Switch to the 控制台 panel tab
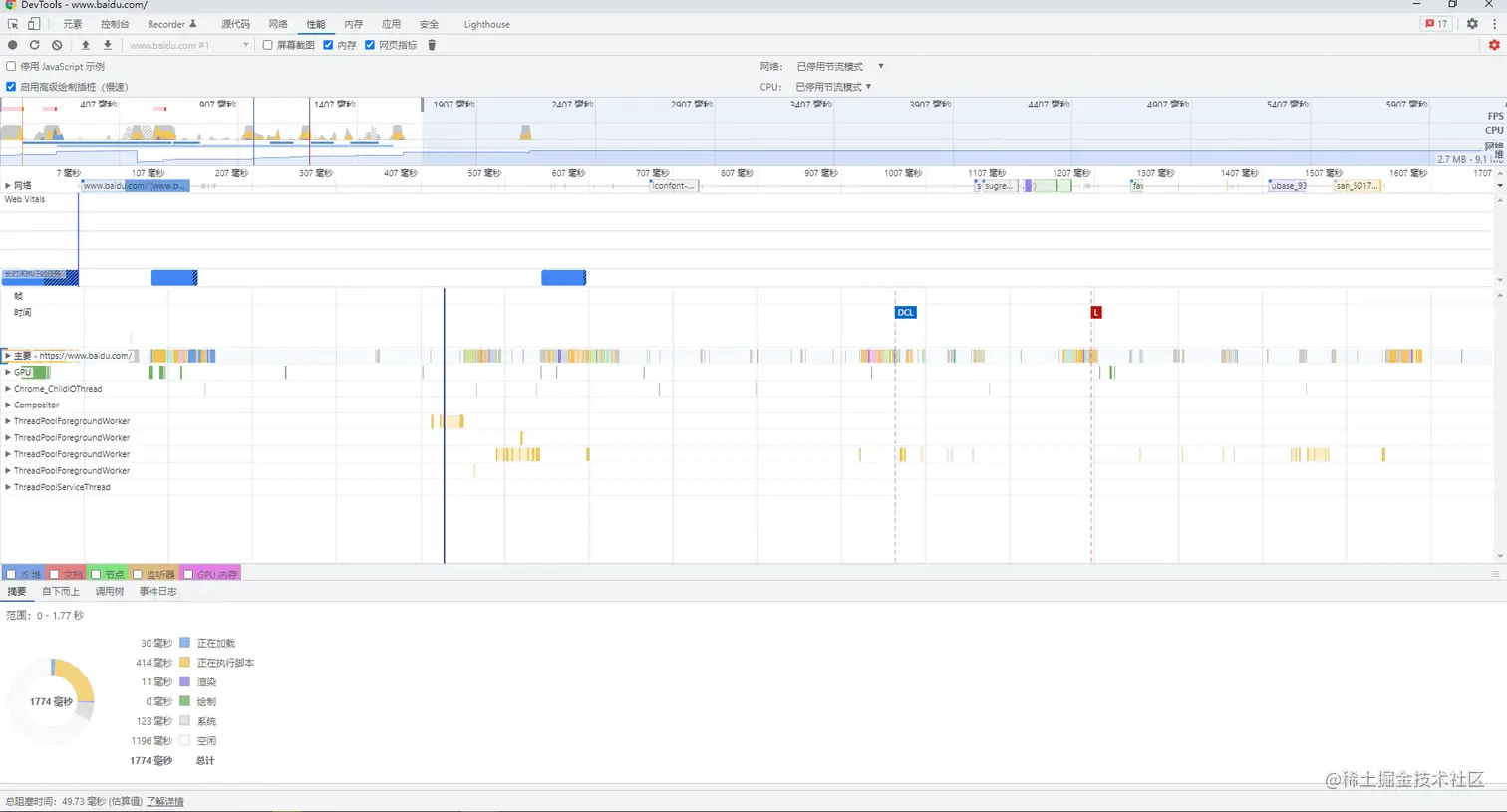The height and width of the screenshot is (812, 1507). coord(115,24)
